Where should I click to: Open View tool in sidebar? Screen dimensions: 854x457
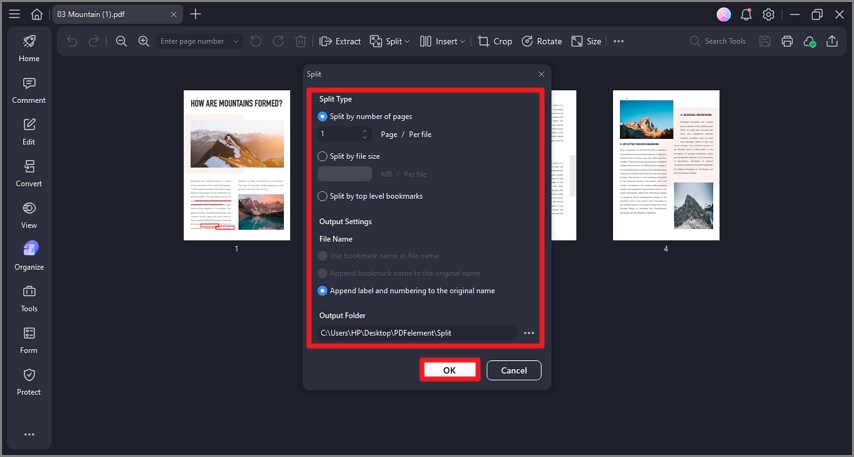coord(29,215)
